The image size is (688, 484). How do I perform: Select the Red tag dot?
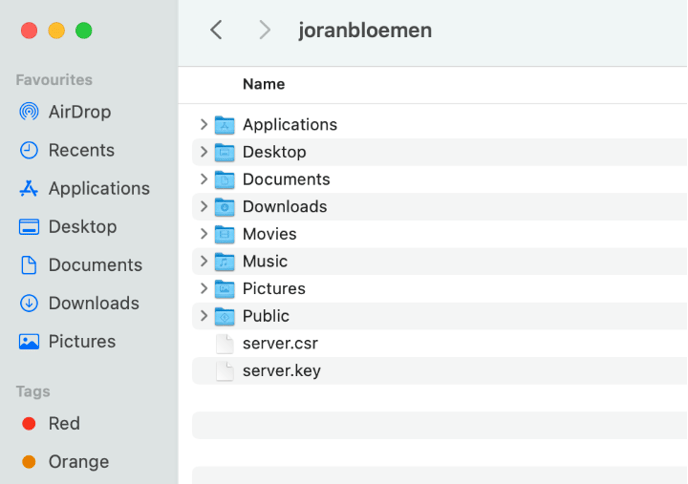click(x=29, y=424)
